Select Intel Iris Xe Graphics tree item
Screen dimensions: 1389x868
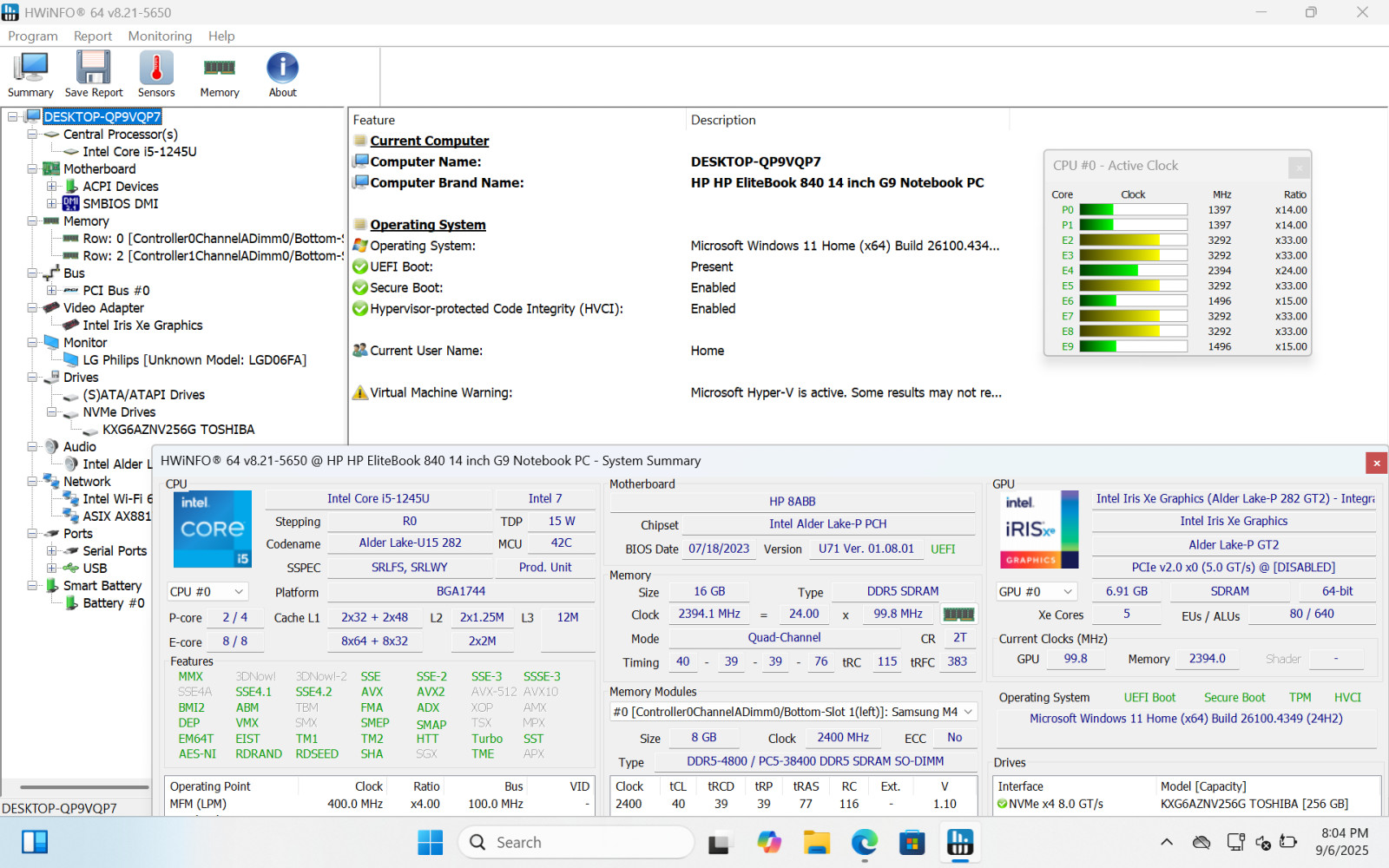(x=142, y=325)
